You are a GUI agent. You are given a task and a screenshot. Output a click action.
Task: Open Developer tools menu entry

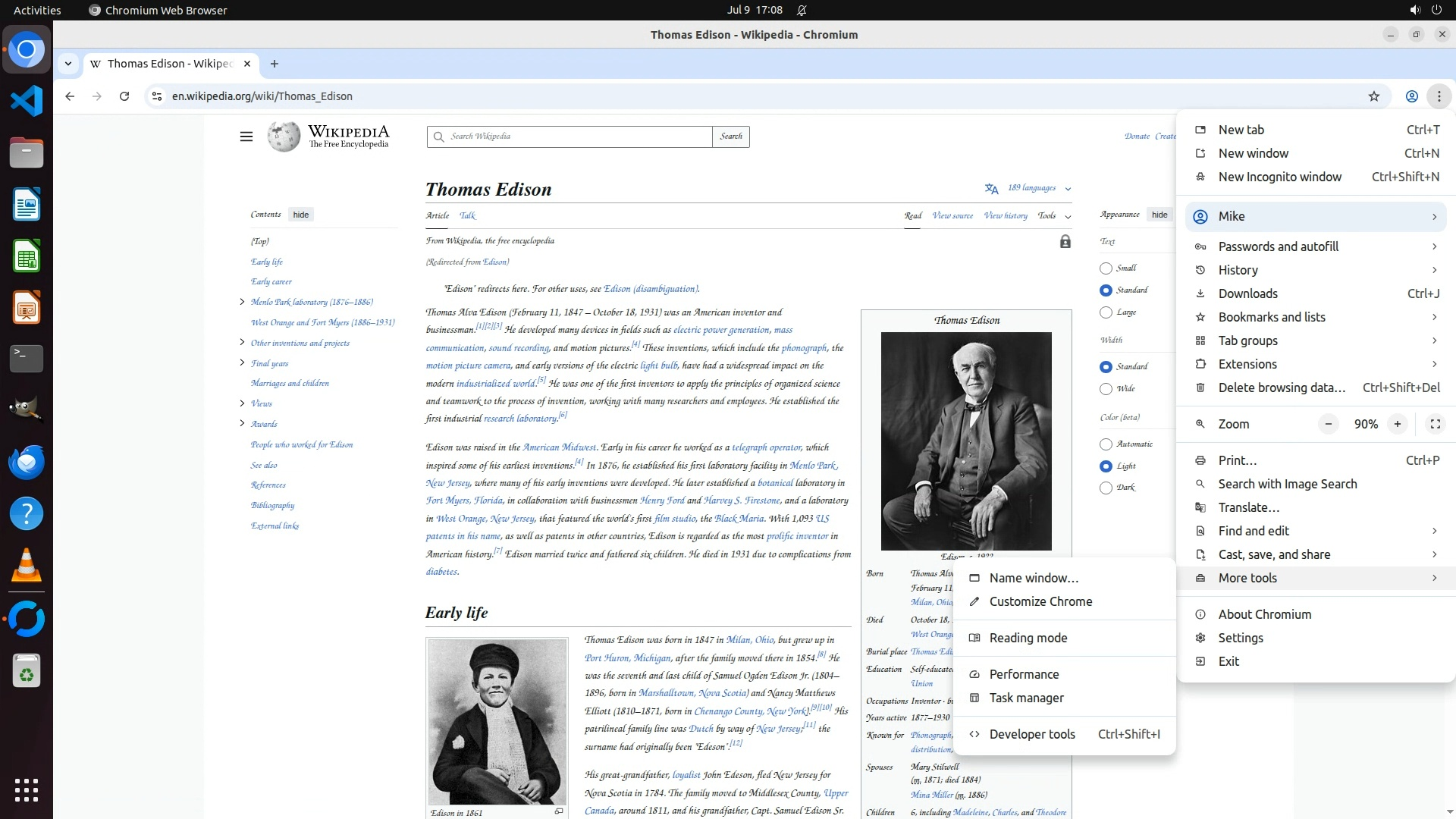coord(1031,734)
